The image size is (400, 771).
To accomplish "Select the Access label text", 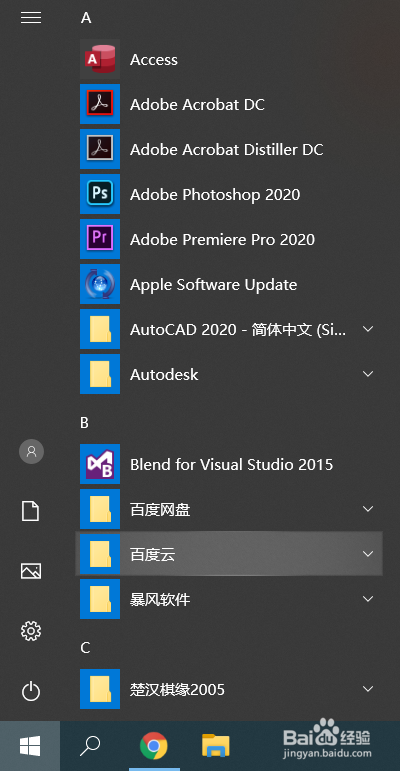I will pos(154,60).
